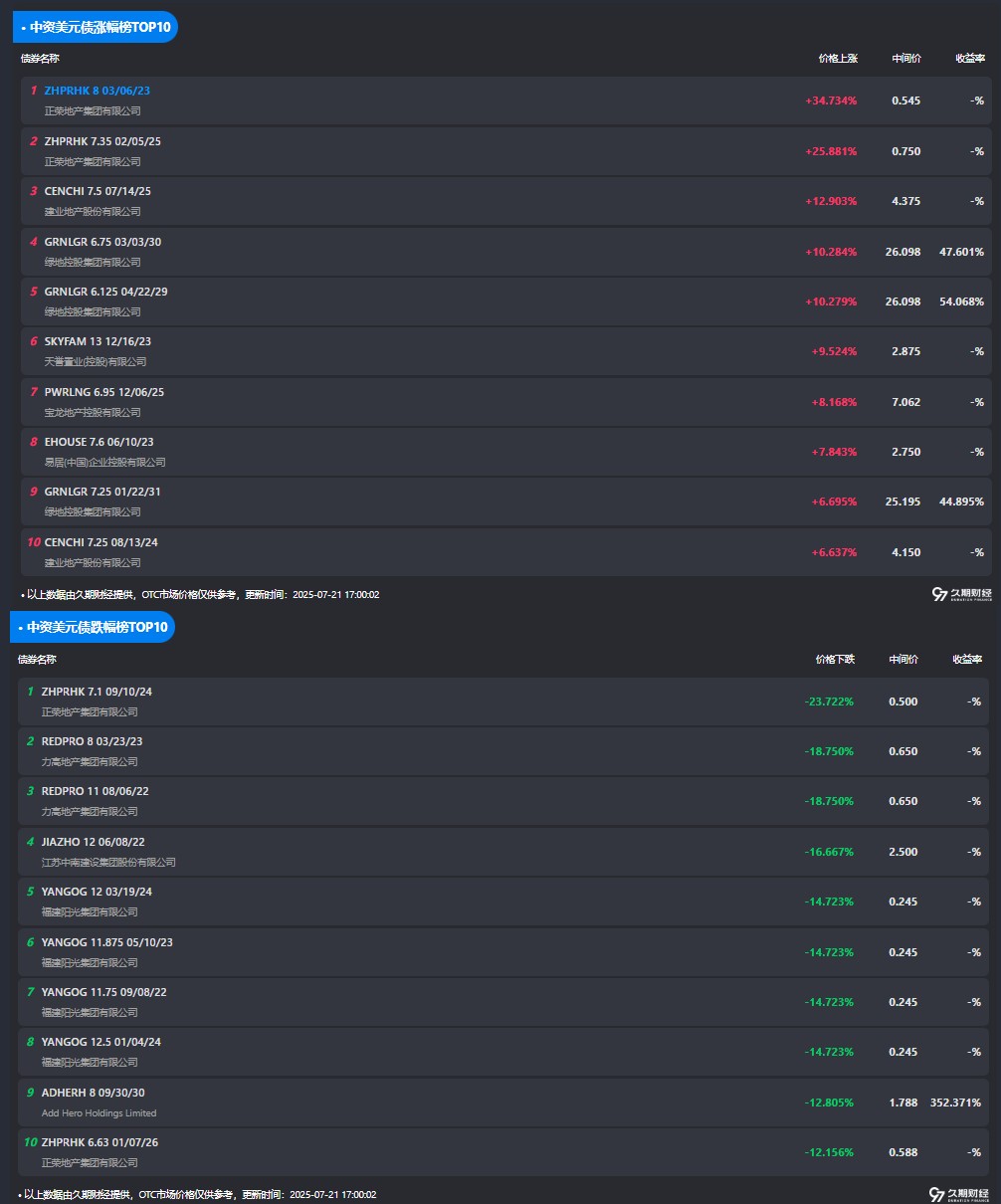The height and width of the screenshot is (1204, 1001).
Task: Sort by the 价格下跌 column header
Action: pos(834,660)
